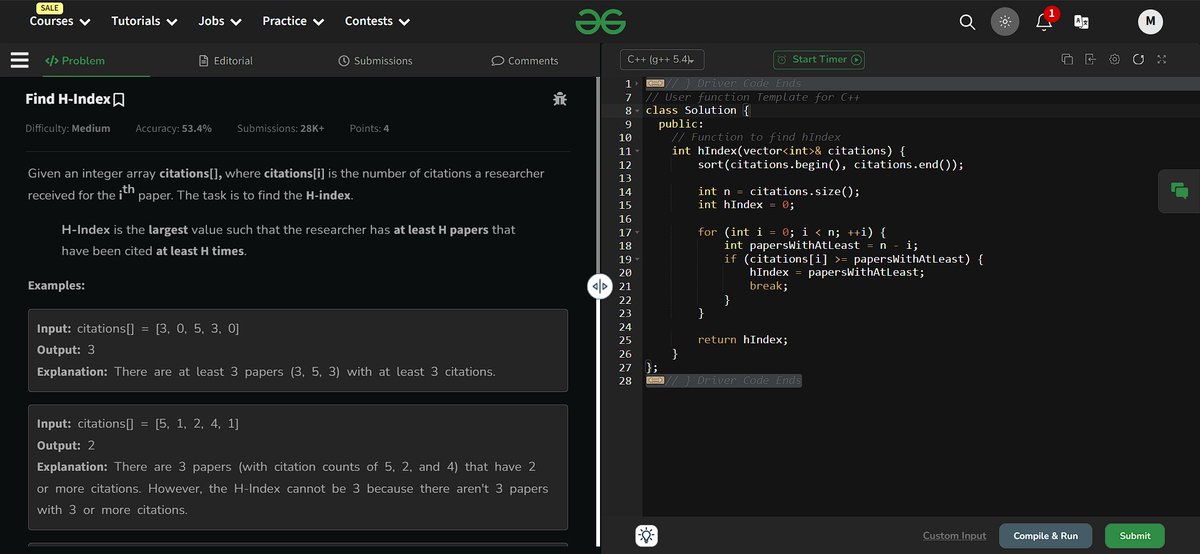Collapse the for loop fold on line 17

pos(637,232)
